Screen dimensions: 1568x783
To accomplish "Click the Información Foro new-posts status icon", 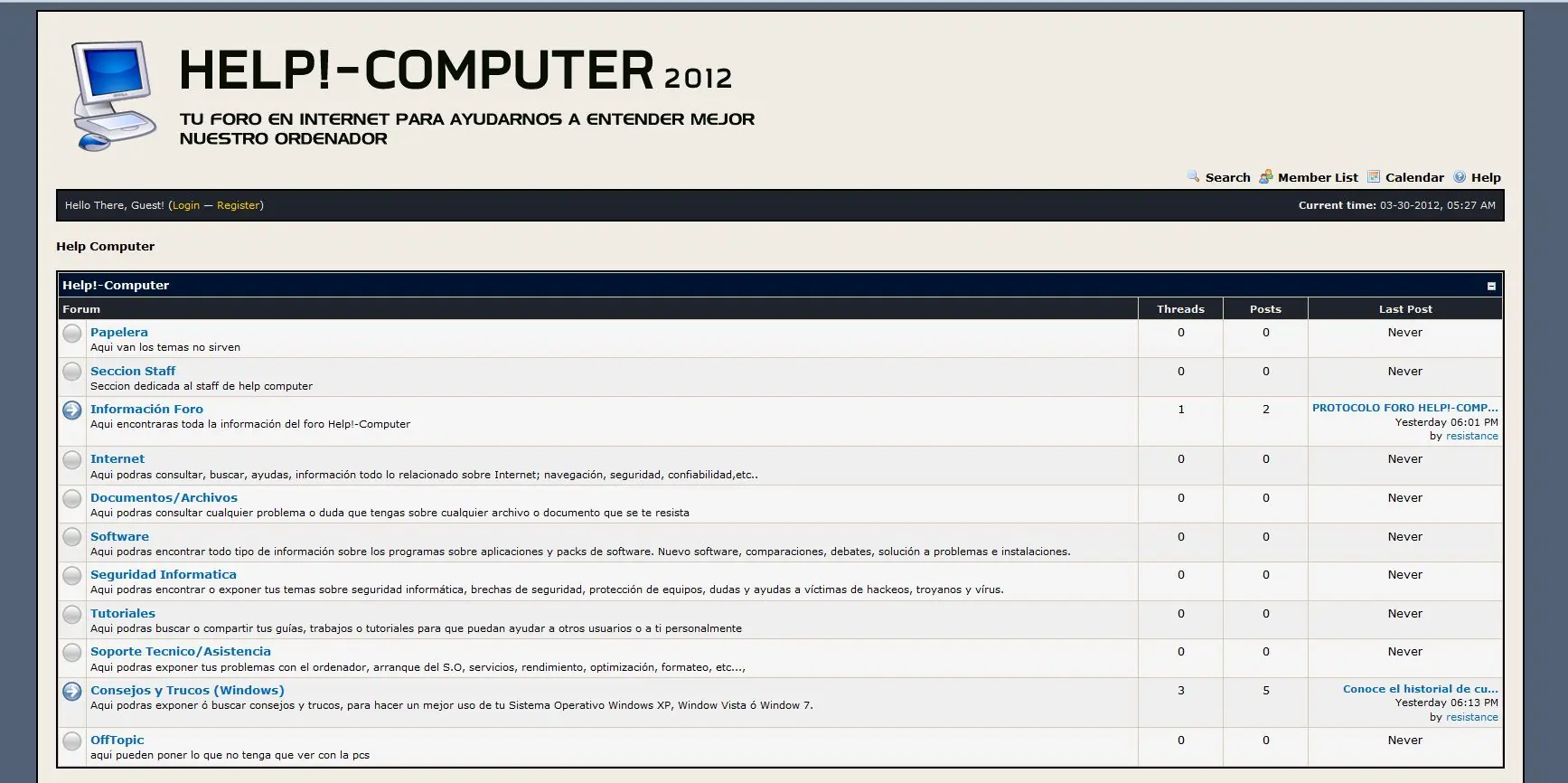I will (x=72, y=410).
